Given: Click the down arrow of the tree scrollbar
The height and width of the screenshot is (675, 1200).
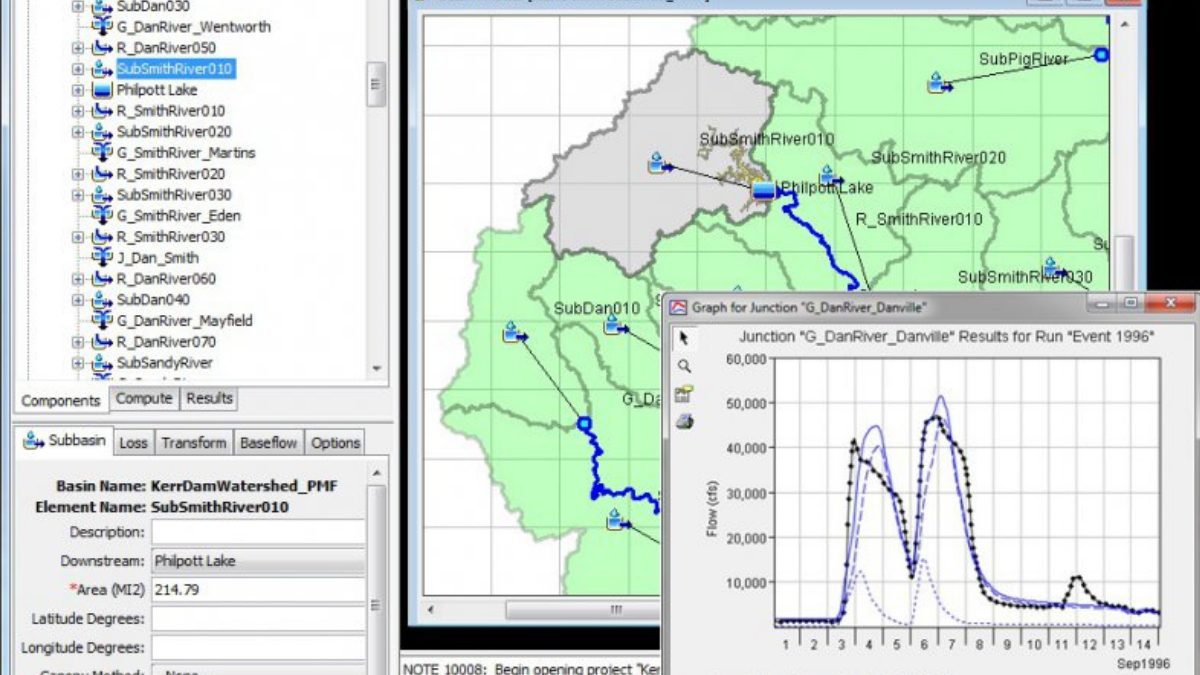Looking at the screenshot, I should pyautogui.click(x=376, y=368).
